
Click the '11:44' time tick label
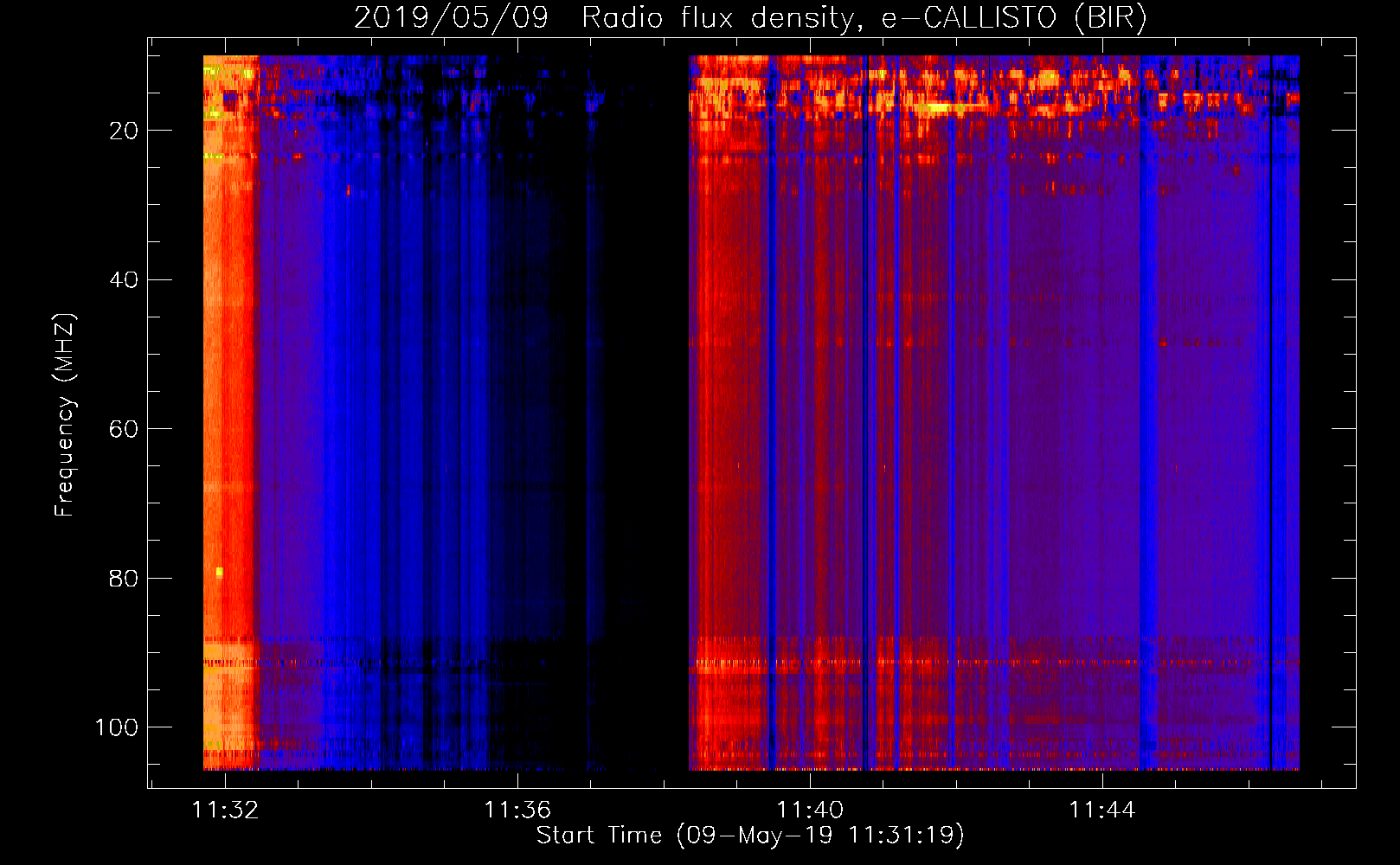coord(1102,811)
